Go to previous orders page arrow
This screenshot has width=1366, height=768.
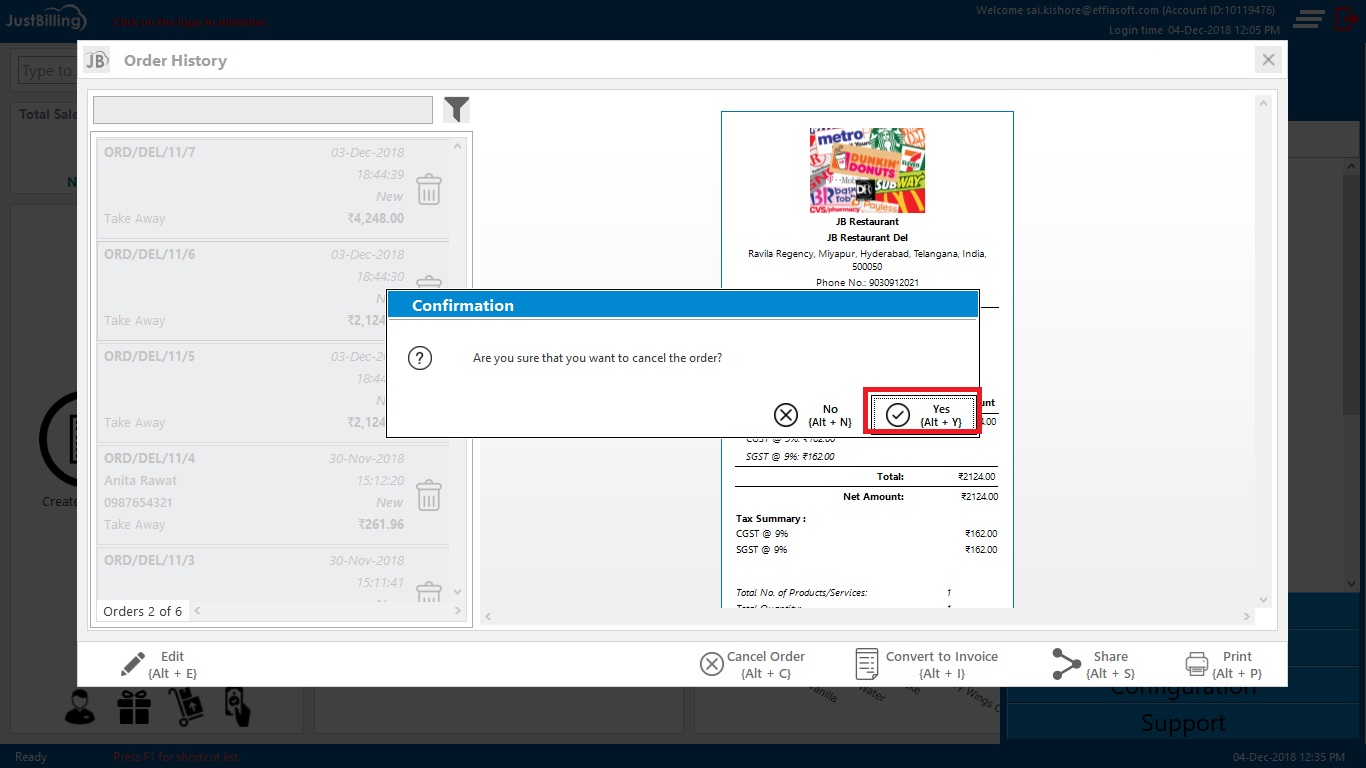tap(197, 610)
